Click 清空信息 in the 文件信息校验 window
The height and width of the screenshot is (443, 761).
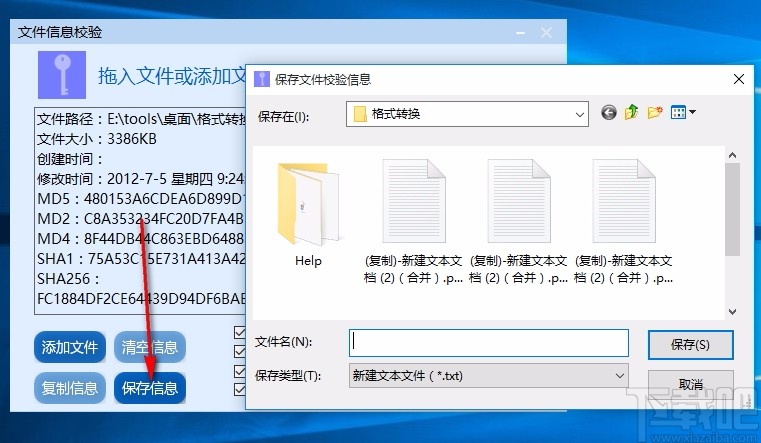point(150,347)
